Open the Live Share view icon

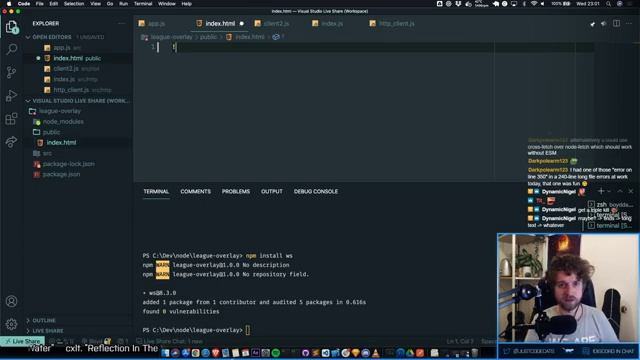click(x=11, y=142)
